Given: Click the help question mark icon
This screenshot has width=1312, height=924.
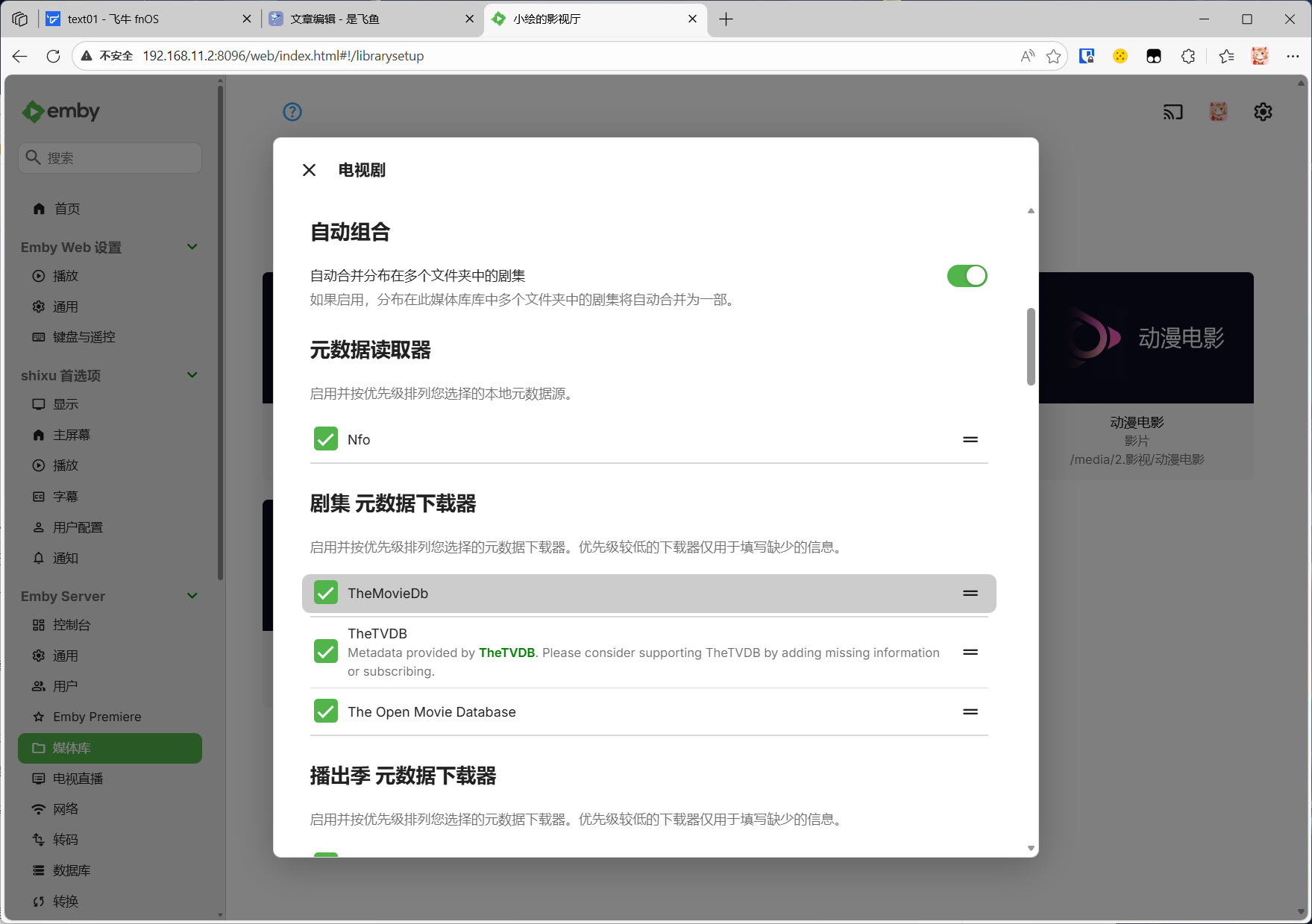Looking at the screenshot, I should coord(292,112).
